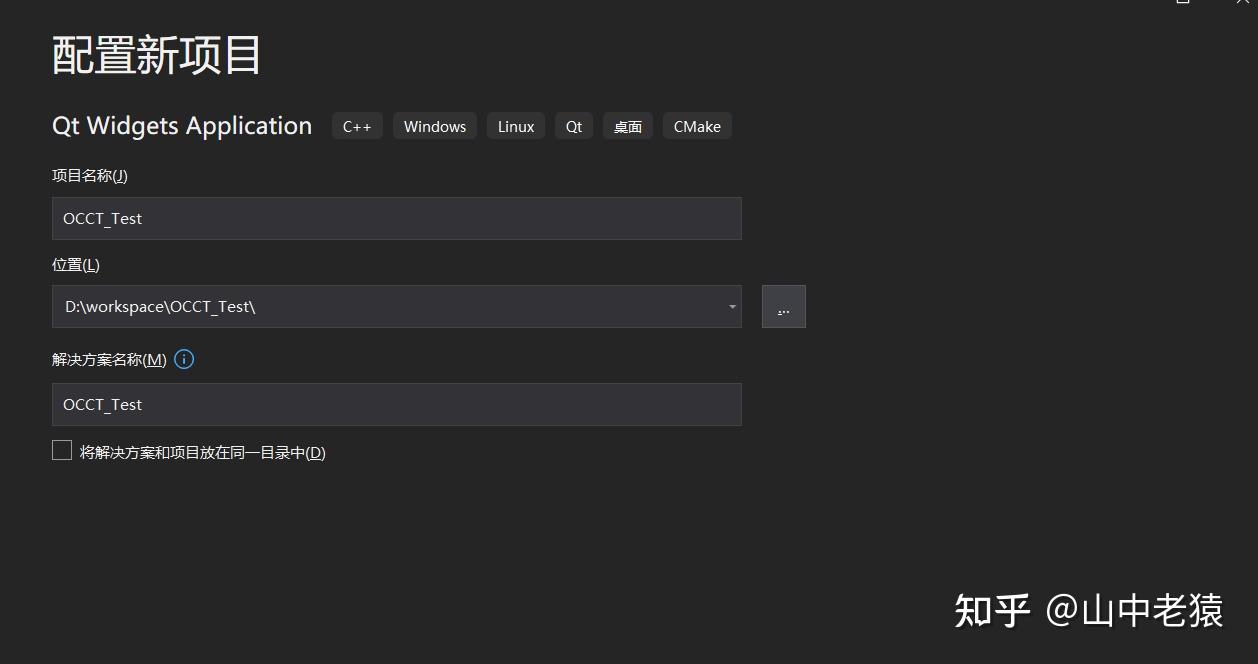Click the Windows tag

[435, 126]
